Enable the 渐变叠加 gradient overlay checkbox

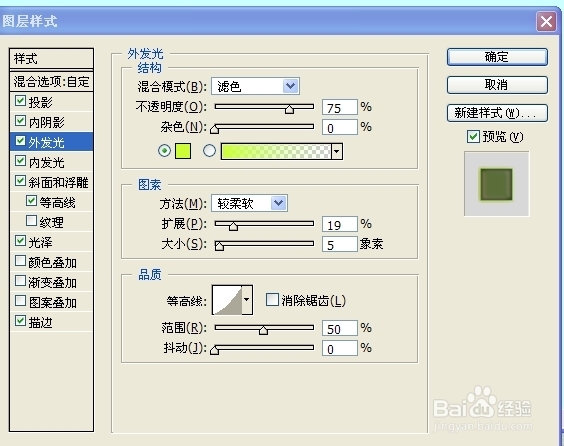tap(20, 281)
